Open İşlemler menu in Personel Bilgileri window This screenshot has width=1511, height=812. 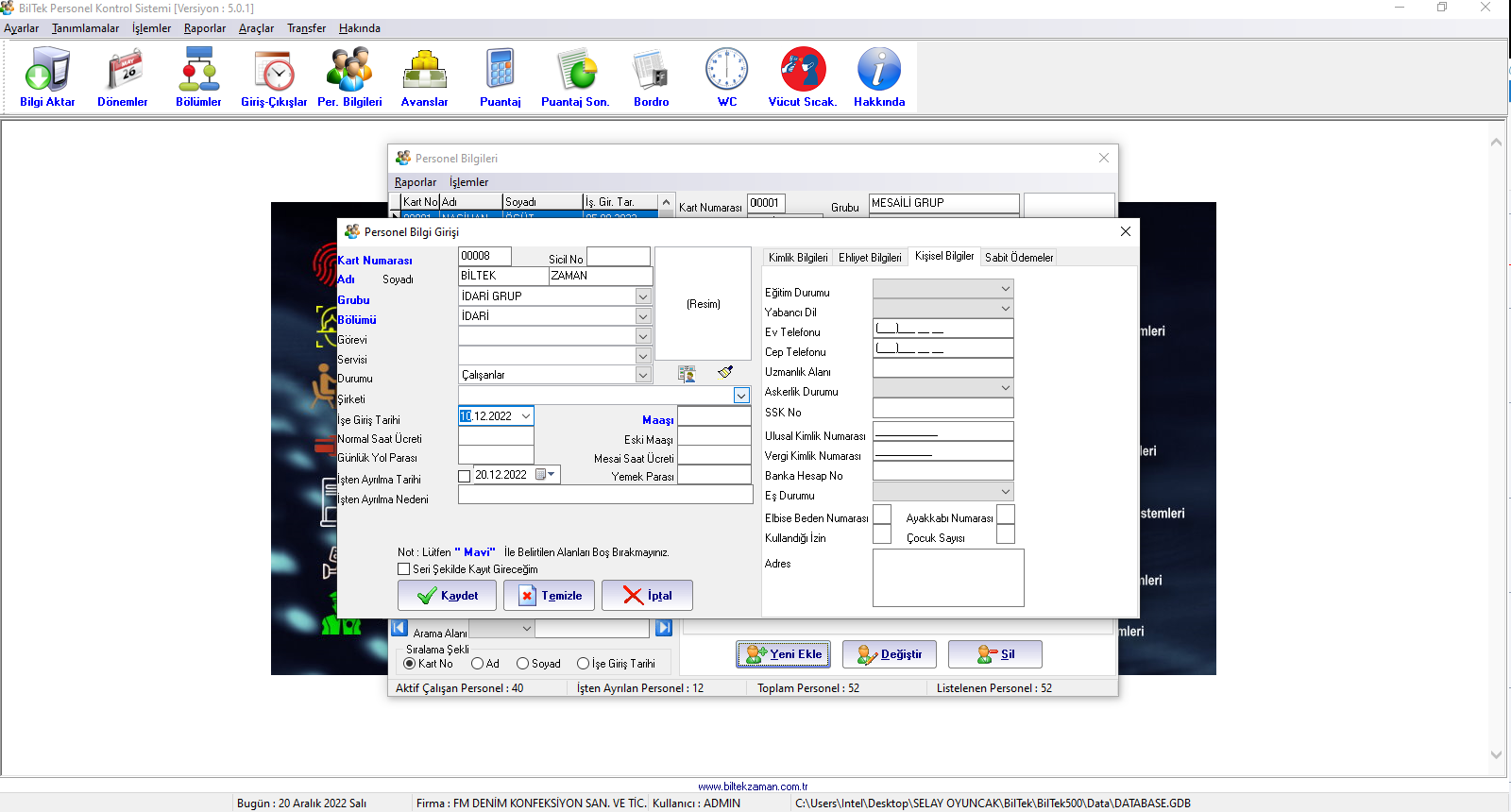point(468,182)
